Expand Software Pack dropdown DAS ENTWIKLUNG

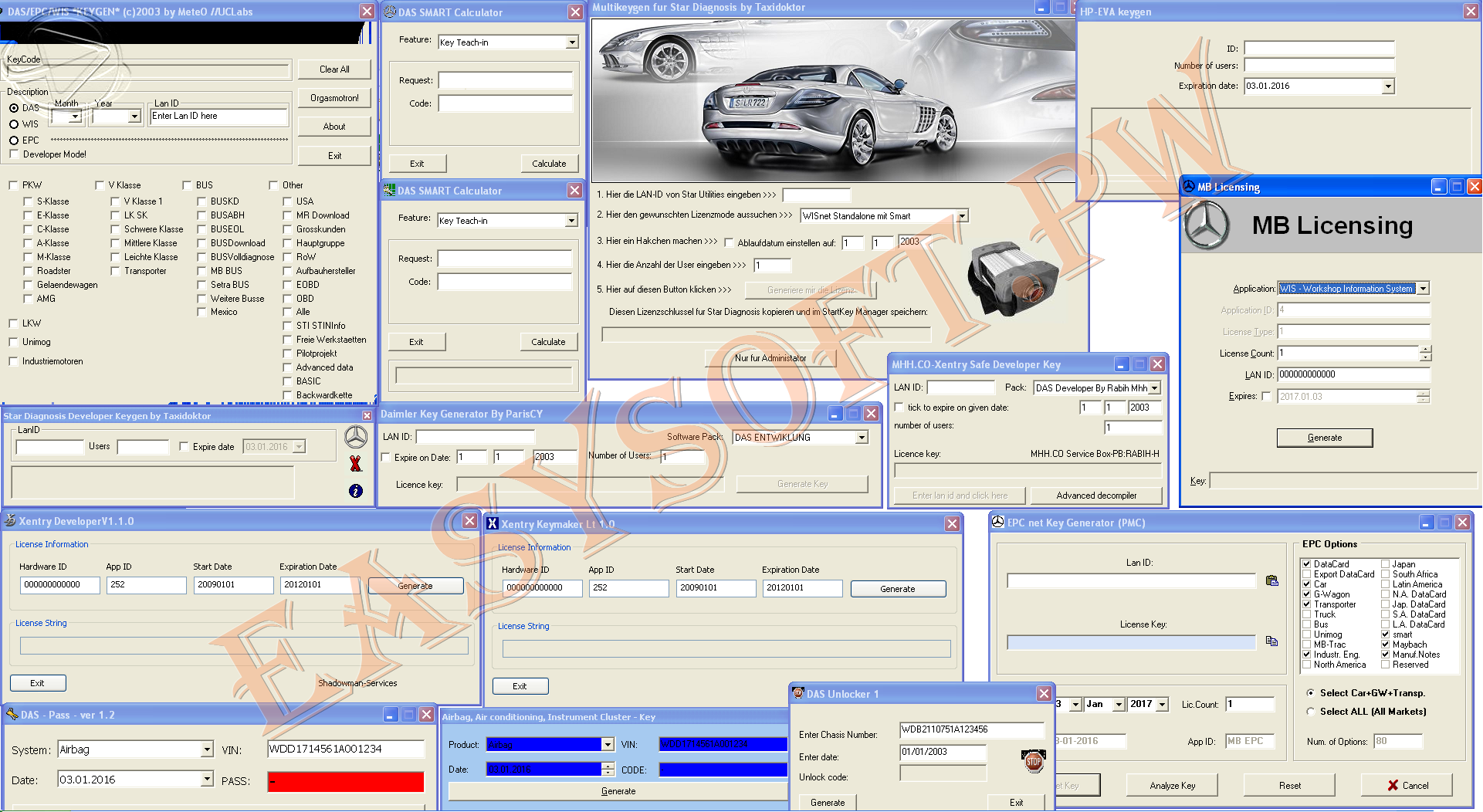[862, 438]
